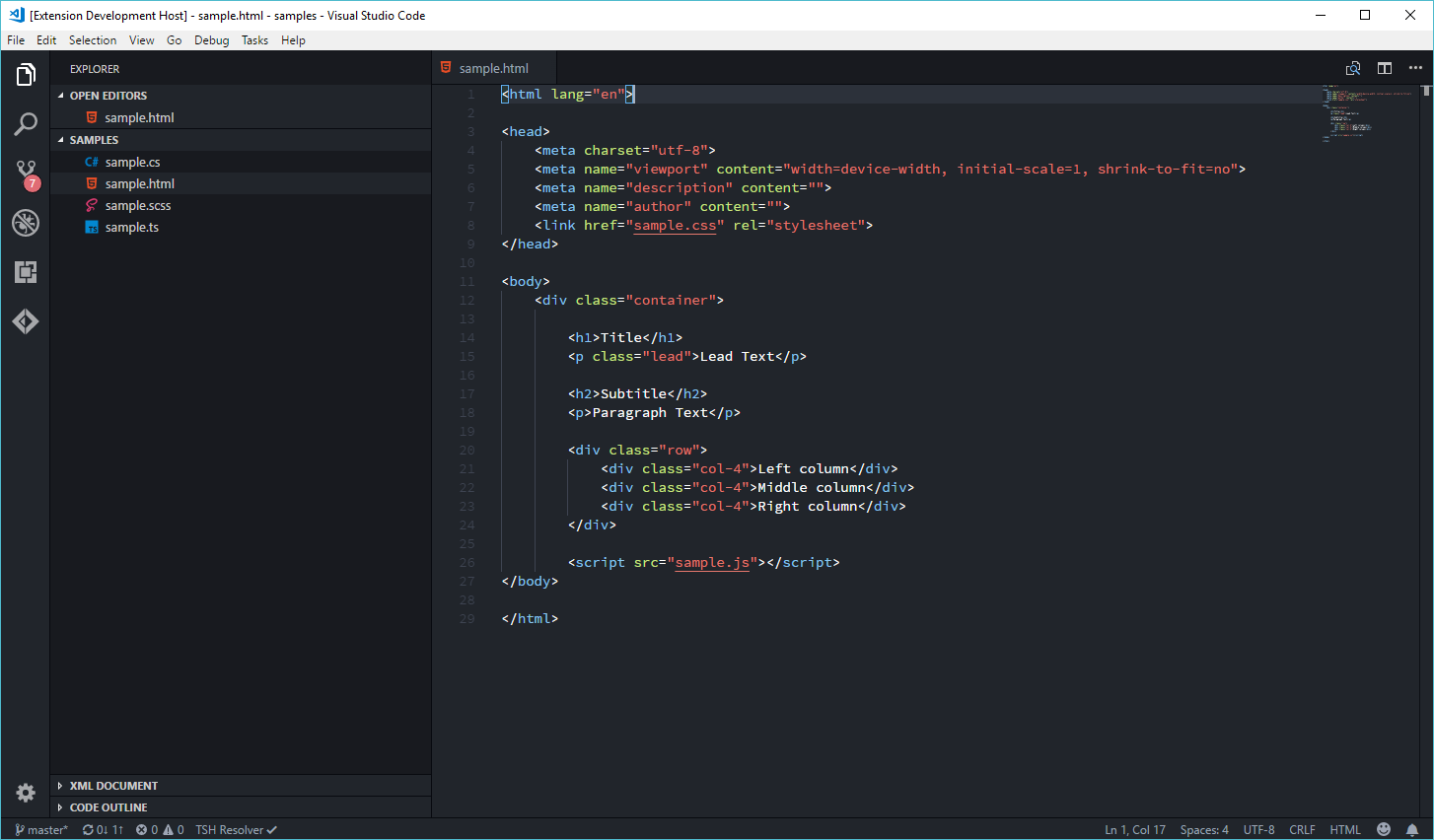Screen dimensions: 1434x840
Task: Click the TS icon beside sample.ts
Action: (92, 227)
